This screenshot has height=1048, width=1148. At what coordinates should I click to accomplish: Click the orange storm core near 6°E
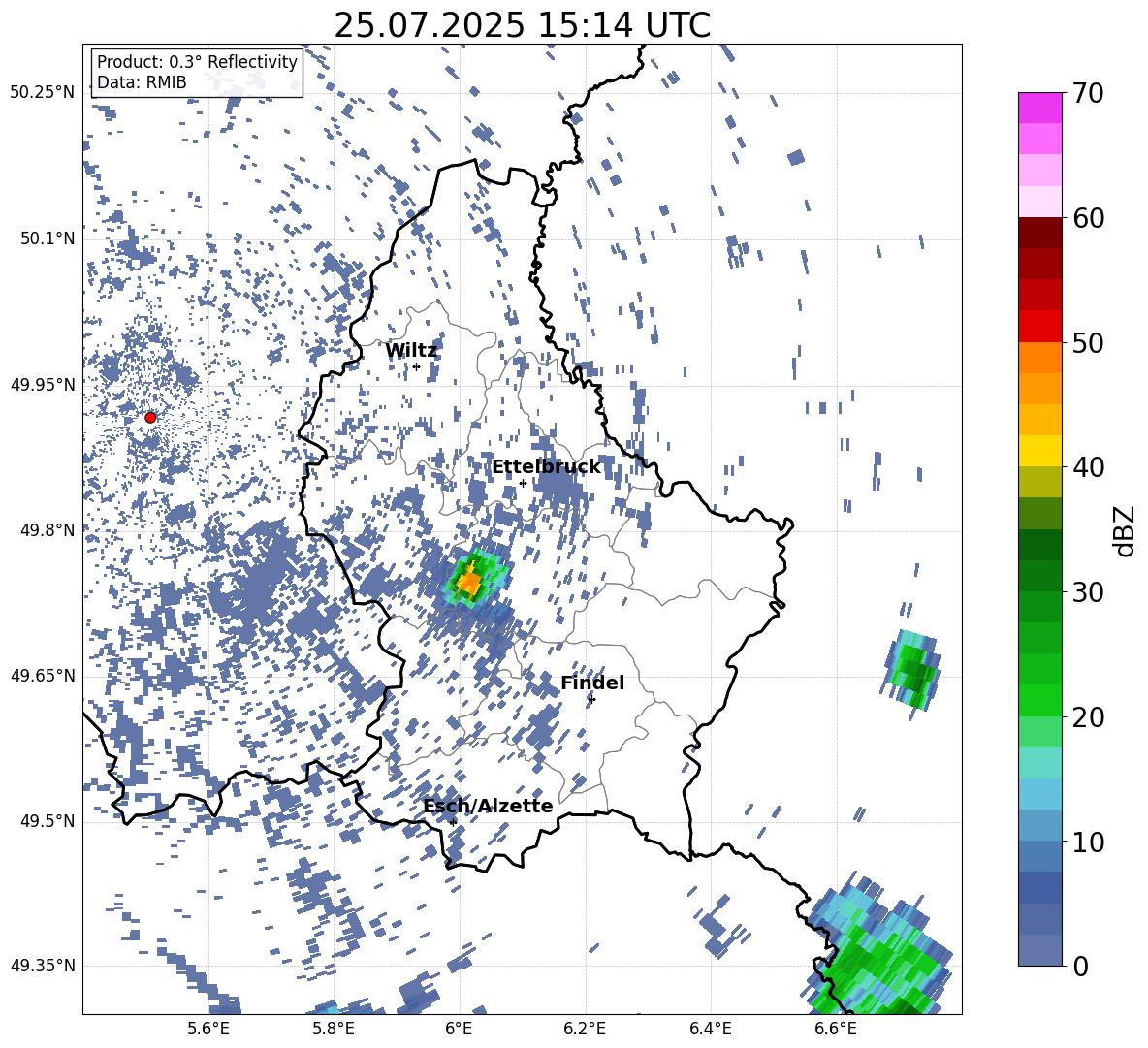tap(468, 582)
